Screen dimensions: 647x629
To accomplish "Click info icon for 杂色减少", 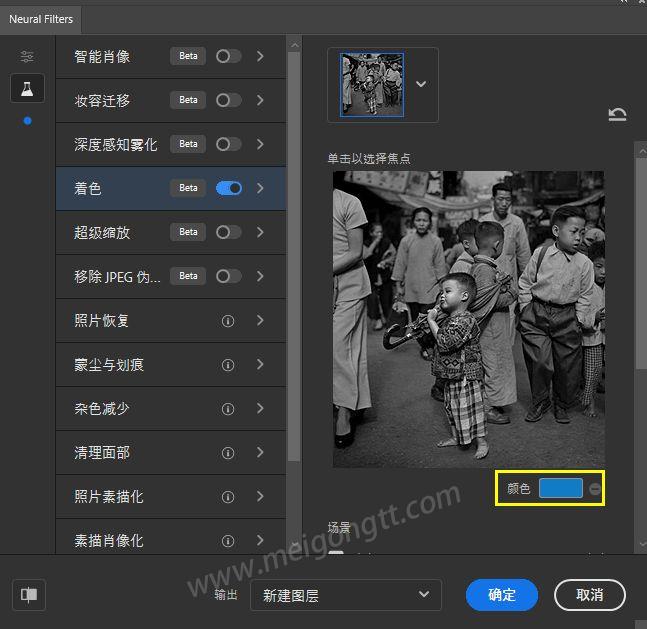I will pyautogui.click(x=228, y=409).
